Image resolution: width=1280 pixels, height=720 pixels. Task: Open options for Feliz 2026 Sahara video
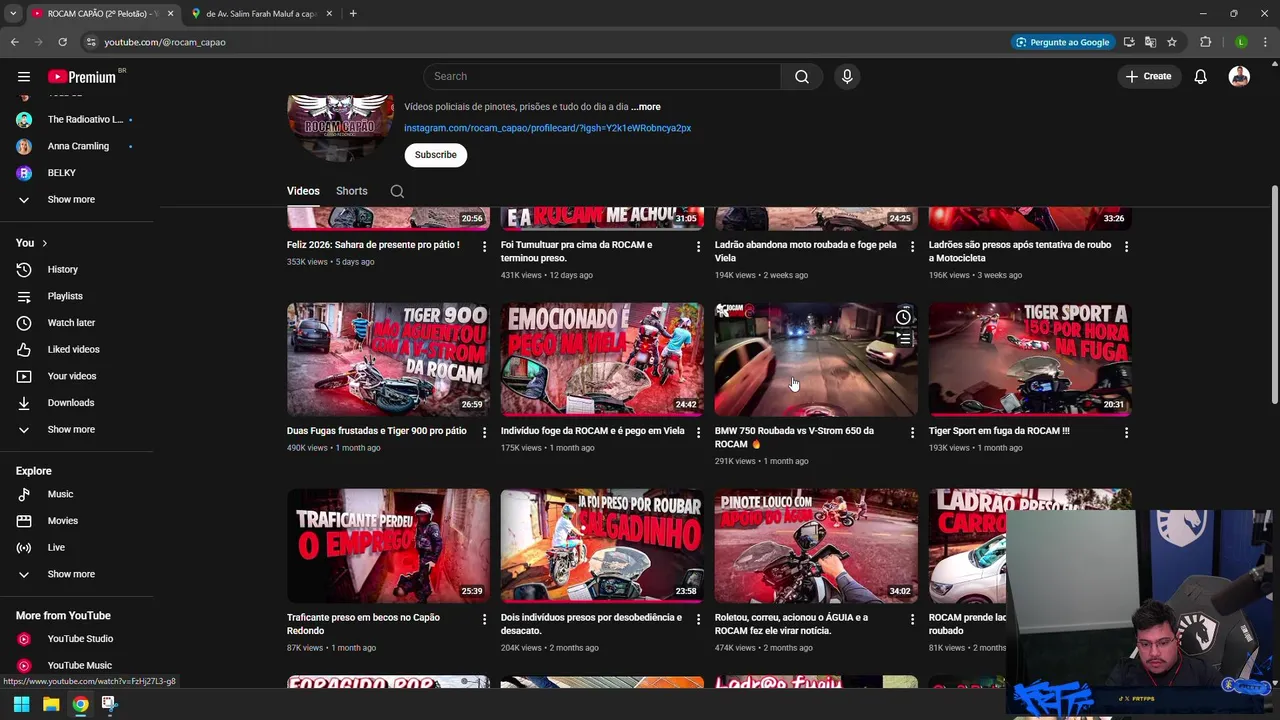484,246
